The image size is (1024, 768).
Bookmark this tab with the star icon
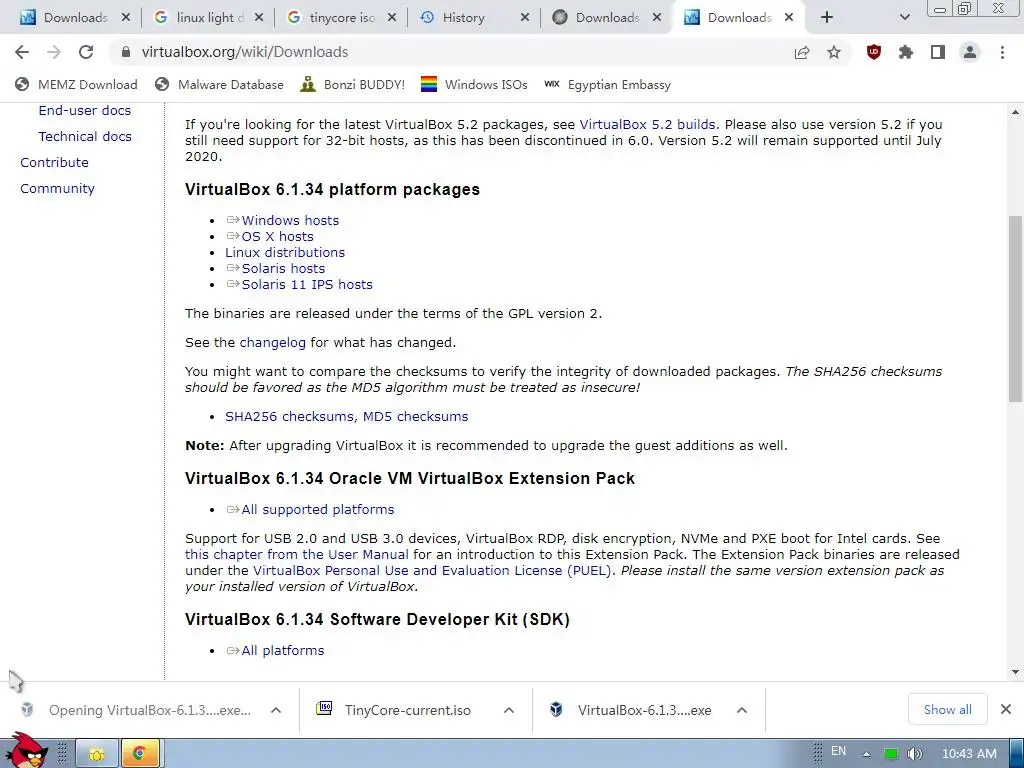tap(834, 52)
